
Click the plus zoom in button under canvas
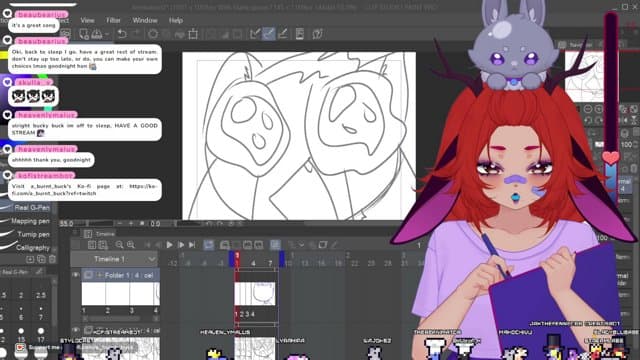[x=131, y=224]
